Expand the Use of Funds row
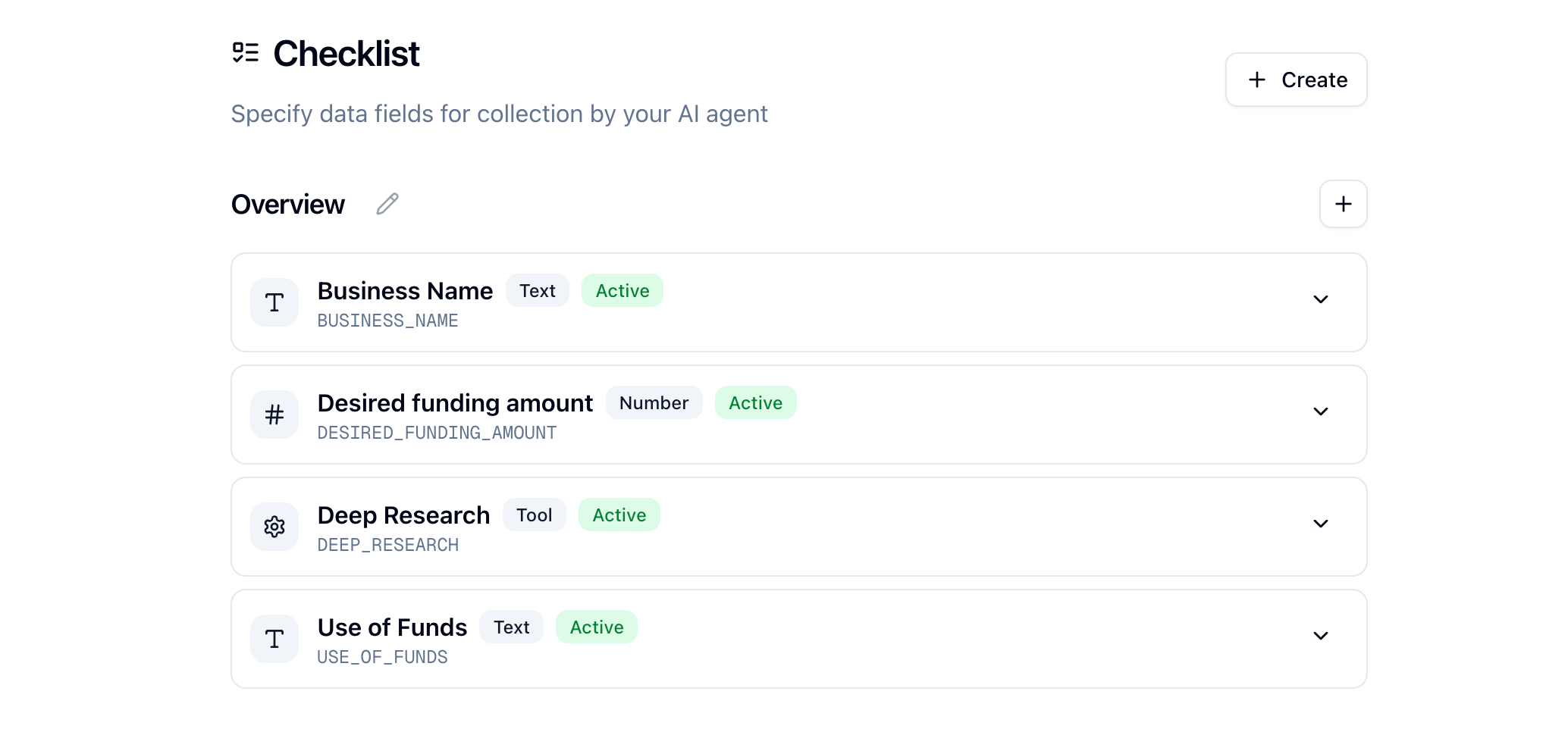Viewport: 1568px width, 729px height. 1320,636
